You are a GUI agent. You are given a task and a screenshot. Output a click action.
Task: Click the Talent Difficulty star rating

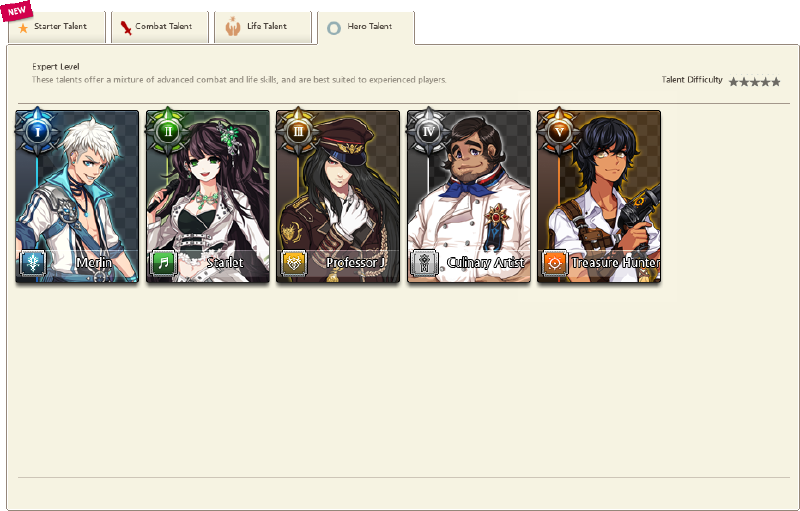[755, 82]
